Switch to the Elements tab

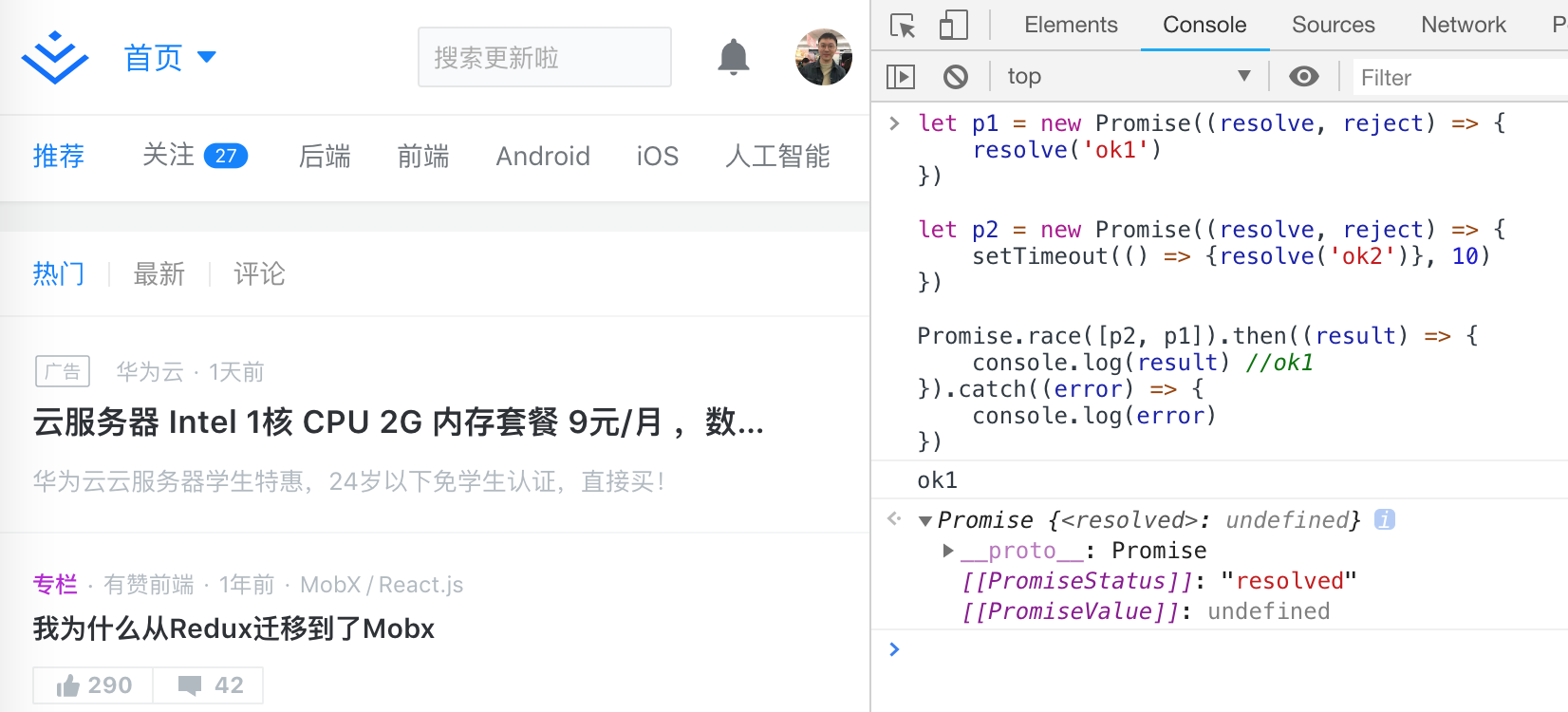(x=1071, y=25)
